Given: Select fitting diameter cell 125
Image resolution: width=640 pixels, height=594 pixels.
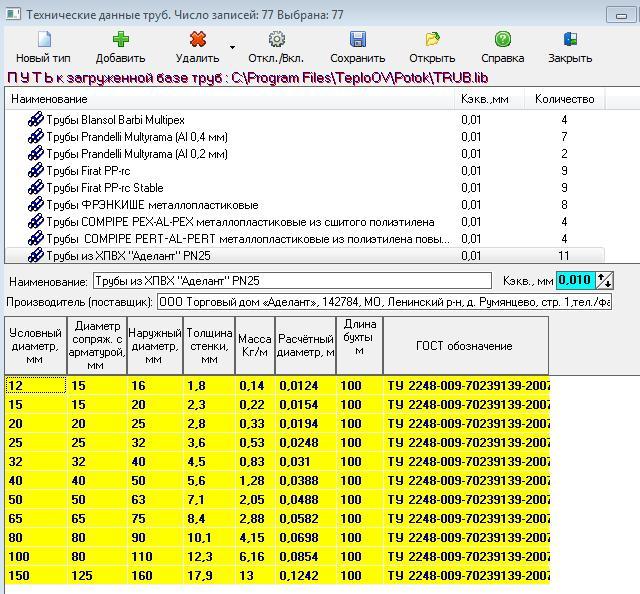Looking at the screenshot, I should [x=97, y=576].
